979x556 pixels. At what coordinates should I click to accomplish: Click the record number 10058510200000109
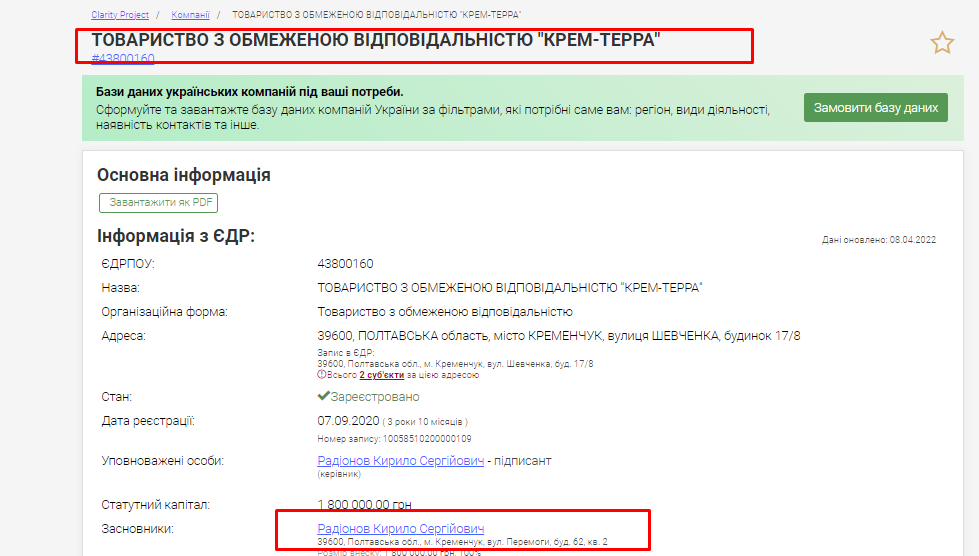pos(394,439)
